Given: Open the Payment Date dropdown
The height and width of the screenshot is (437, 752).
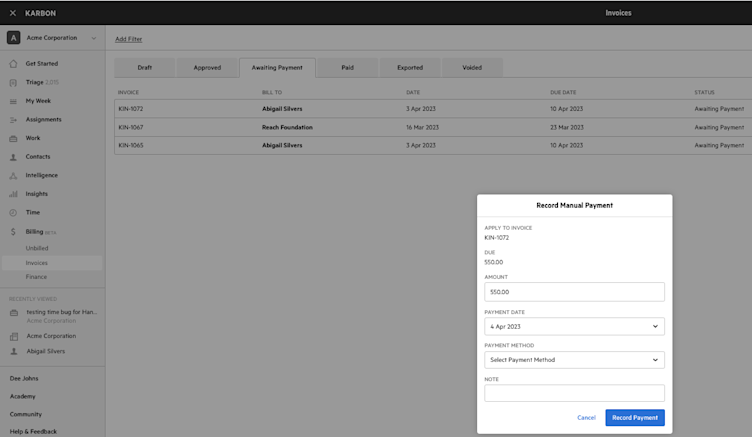Looking at the screenshot, I should click(575, 327).
